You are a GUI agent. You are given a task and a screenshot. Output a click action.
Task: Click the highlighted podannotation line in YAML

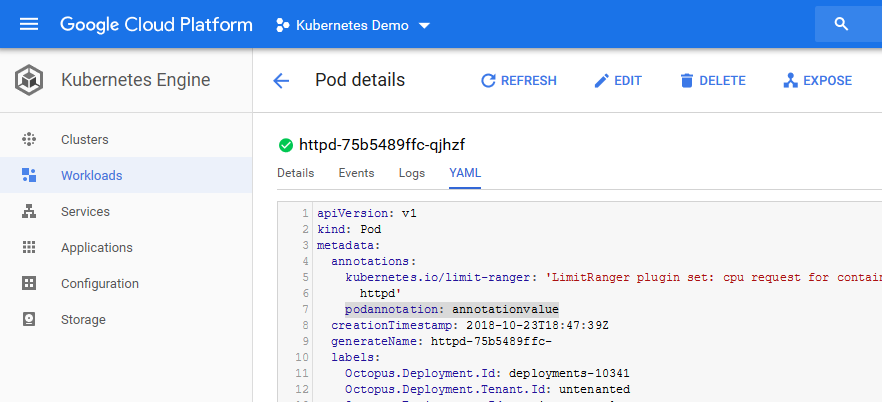[451, 309]
